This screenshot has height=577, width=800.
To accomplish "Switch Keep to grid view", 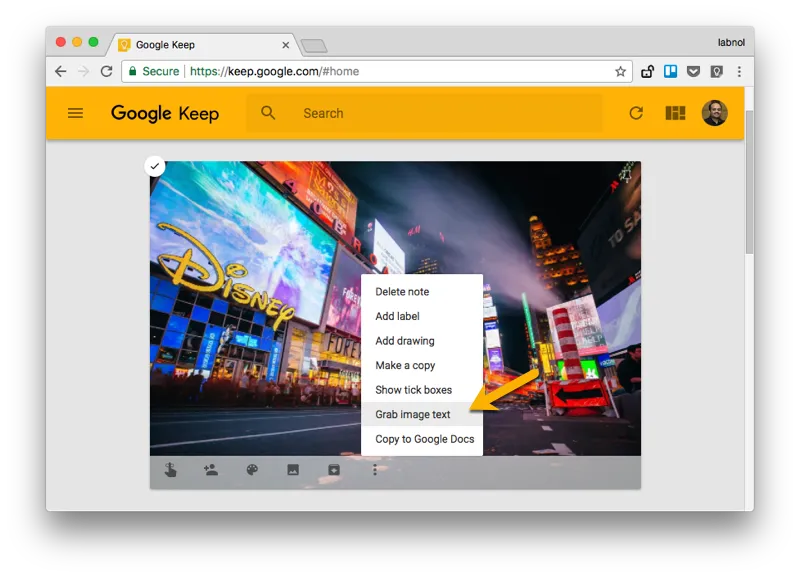I will [675, 113].
